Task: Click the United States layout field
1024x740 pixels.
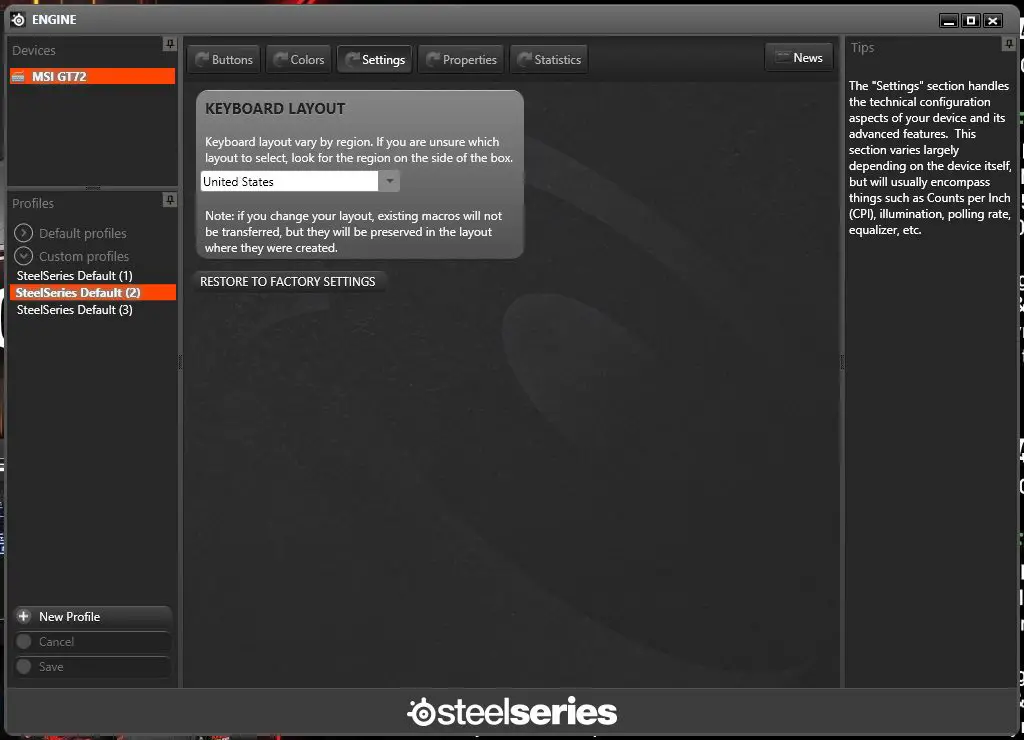Action: (x=289, y=181)
